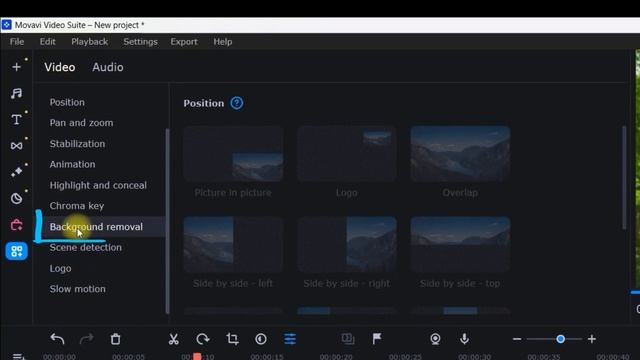Choose Picture in picture preset
The image size is (640, 360).
tap(233, 154)
